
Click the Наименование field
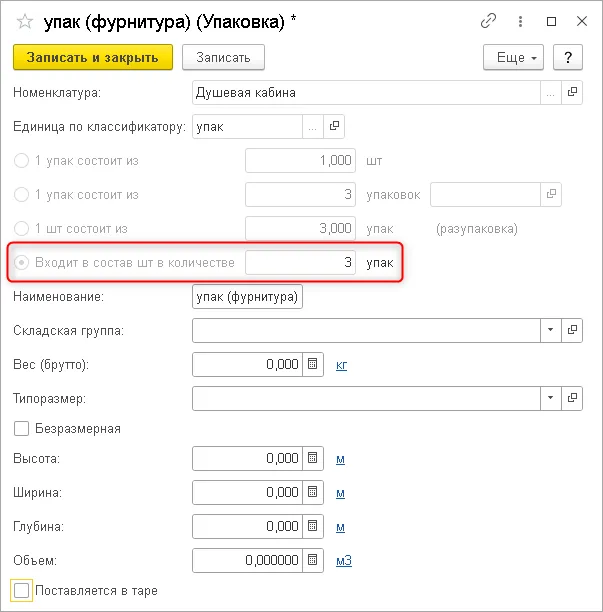pos(247,297)
